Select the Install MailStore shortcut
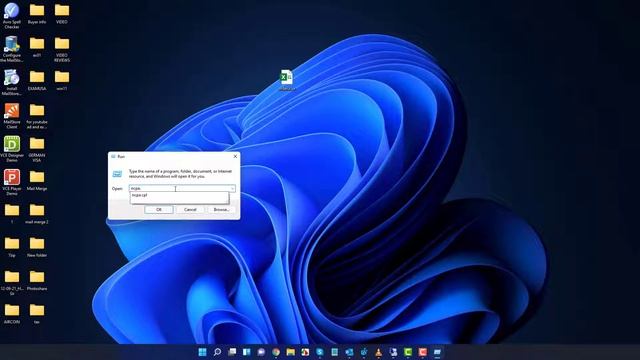This screenshot has height=360, width=640. point(12,82)
